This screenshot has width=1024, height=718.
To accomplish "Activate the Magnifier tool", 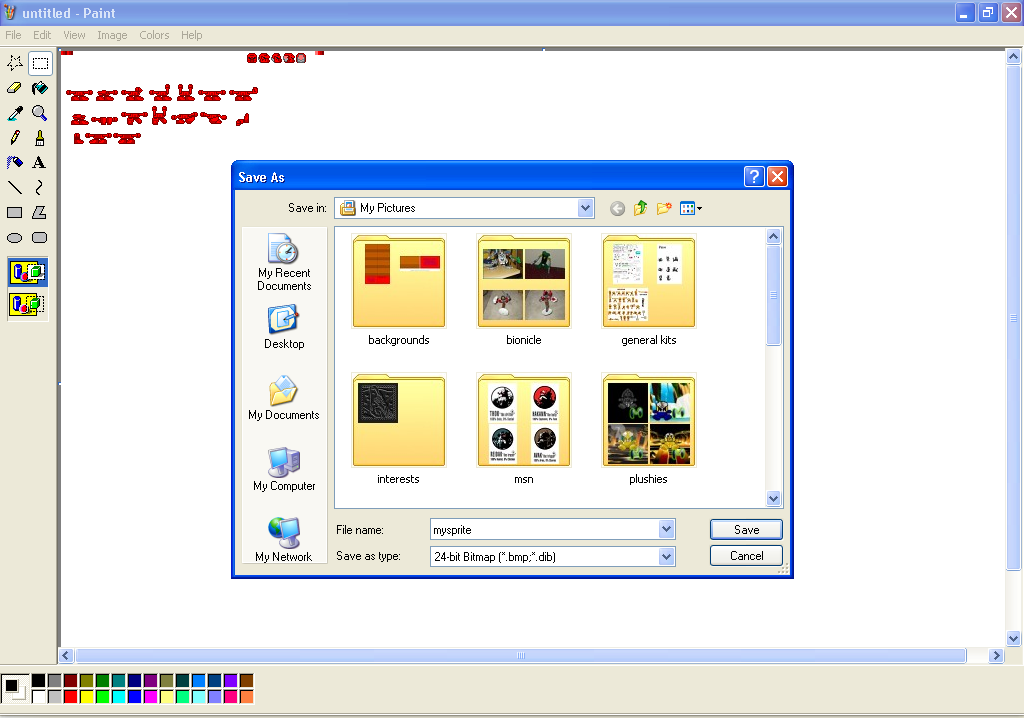I will pyautogui.click(x=39, y=113).
